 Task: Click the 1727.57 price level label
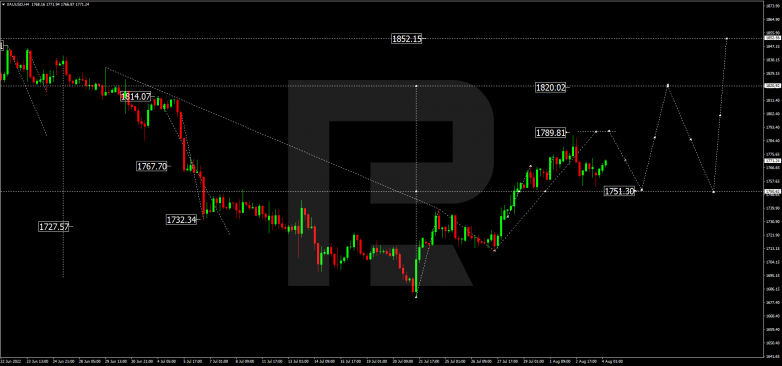pyautogui.click(x=54, y=226)
